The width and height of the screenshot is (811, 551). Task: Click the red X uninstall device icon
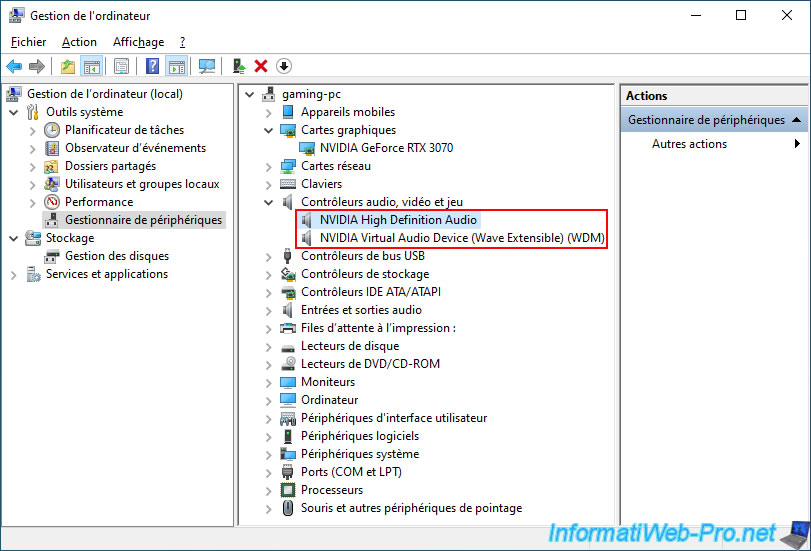[x=261, y=66]
